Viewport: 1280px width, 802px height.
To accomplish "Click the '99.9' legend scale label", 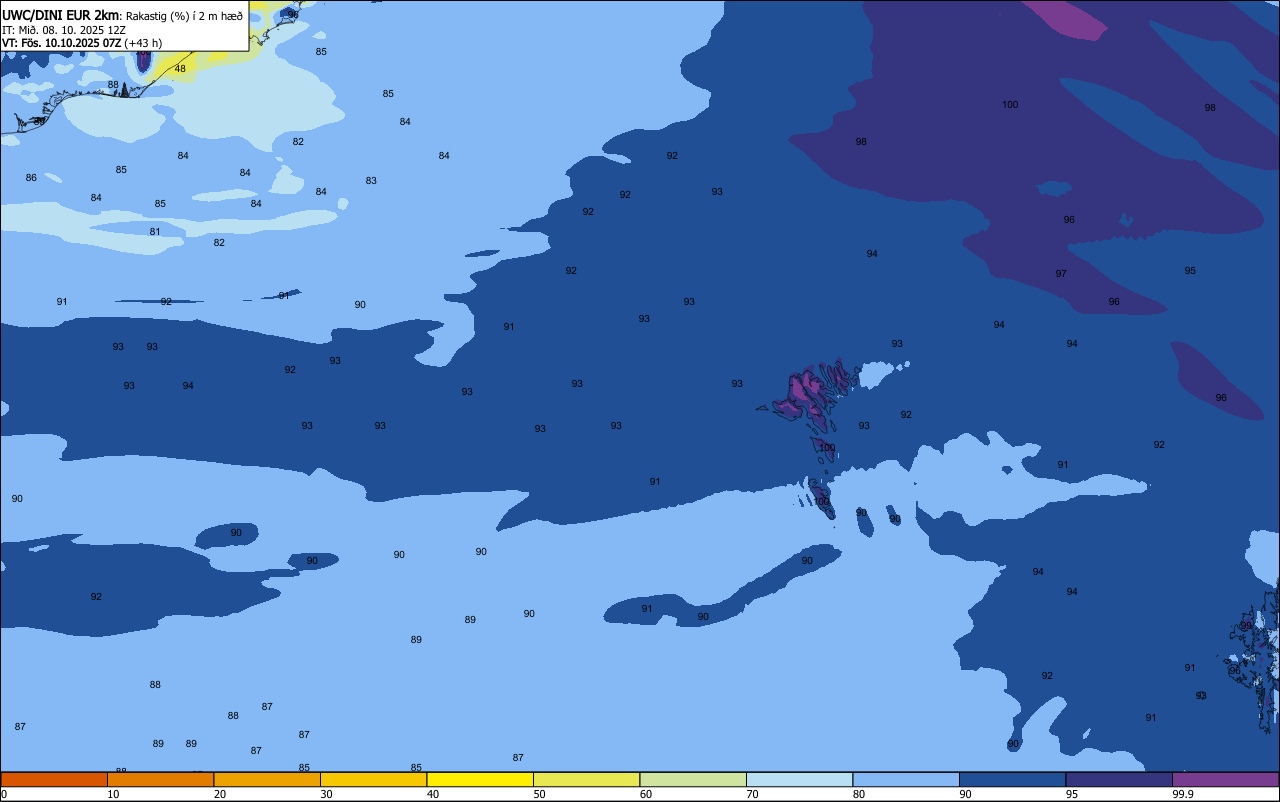I will click(1183, 794).
